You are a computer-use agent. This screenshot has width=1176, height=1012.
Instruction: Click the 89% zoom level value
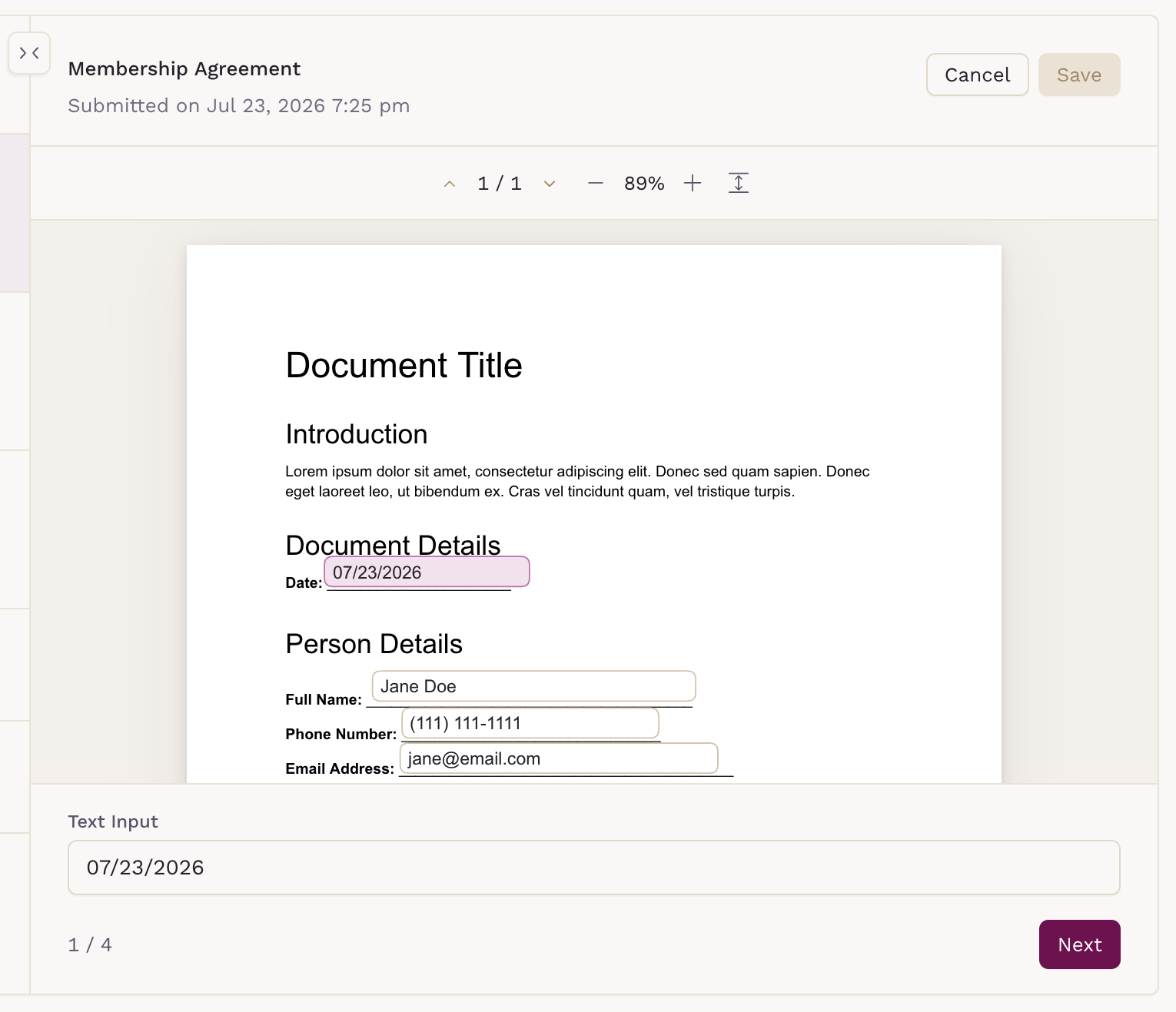(x=644, y=184)
